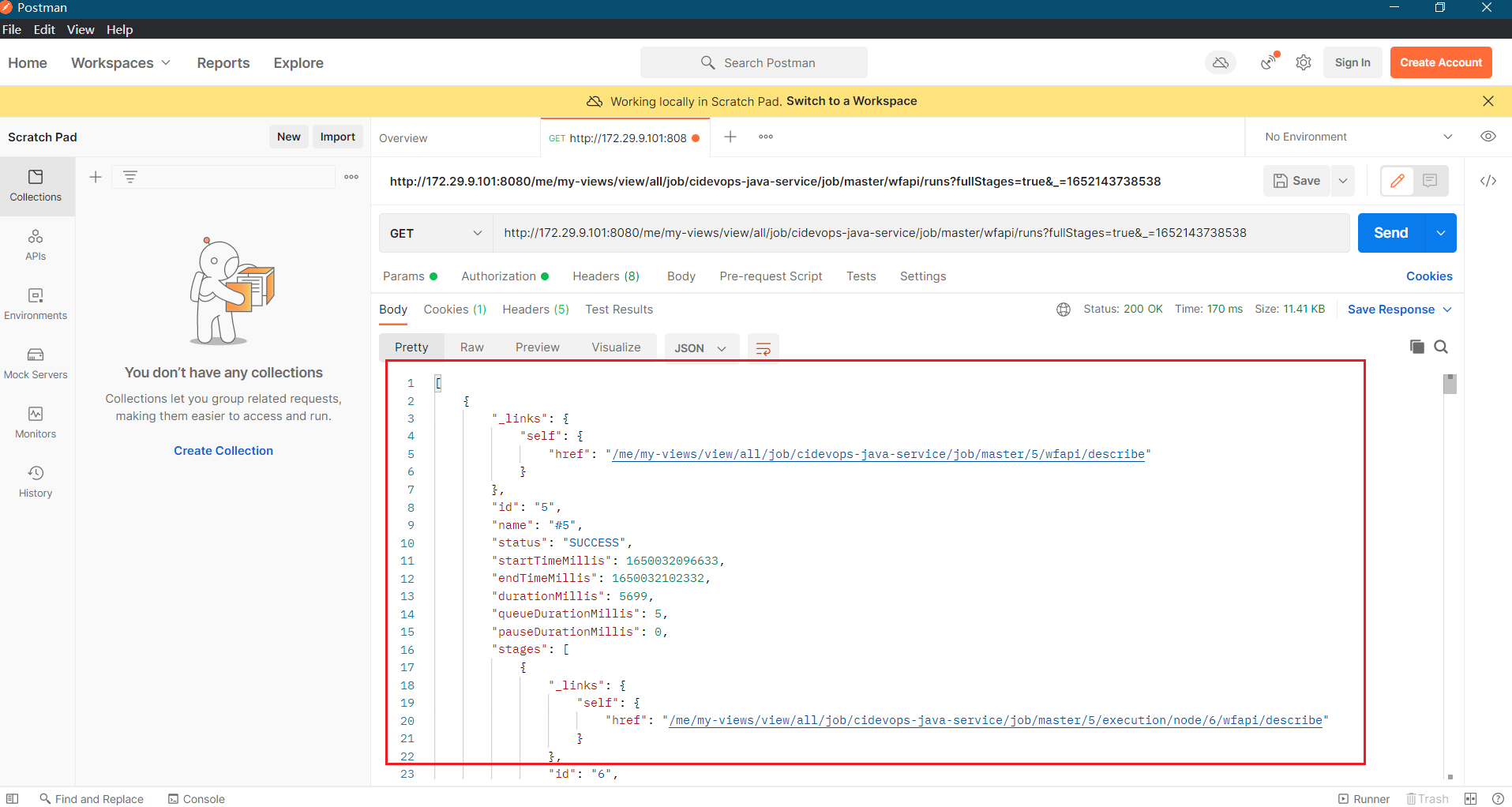This screenshot has width=1512, height=807.
Task: Open the Help menu
Action: point(120,29)
